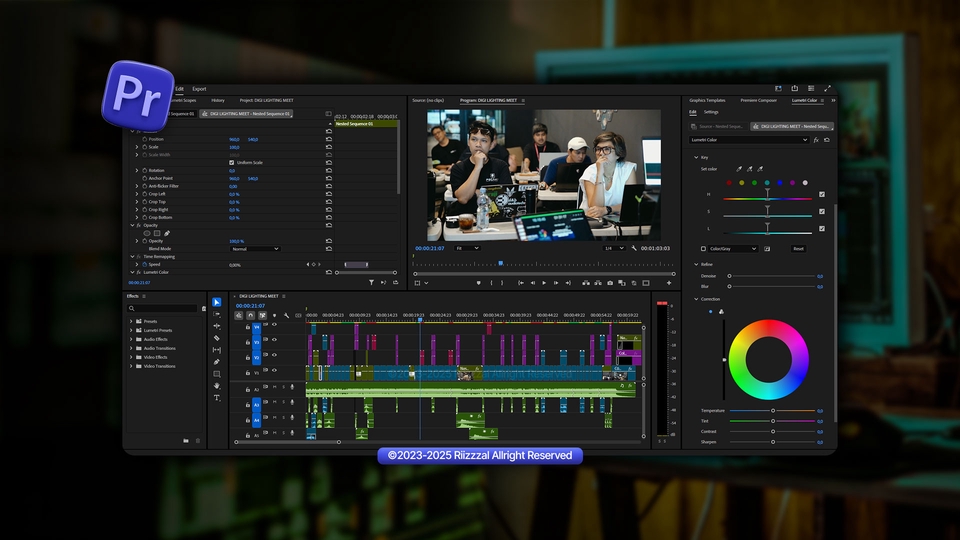Click the add marker icon in timeline
Screen dimensions: 960x540
274,315
